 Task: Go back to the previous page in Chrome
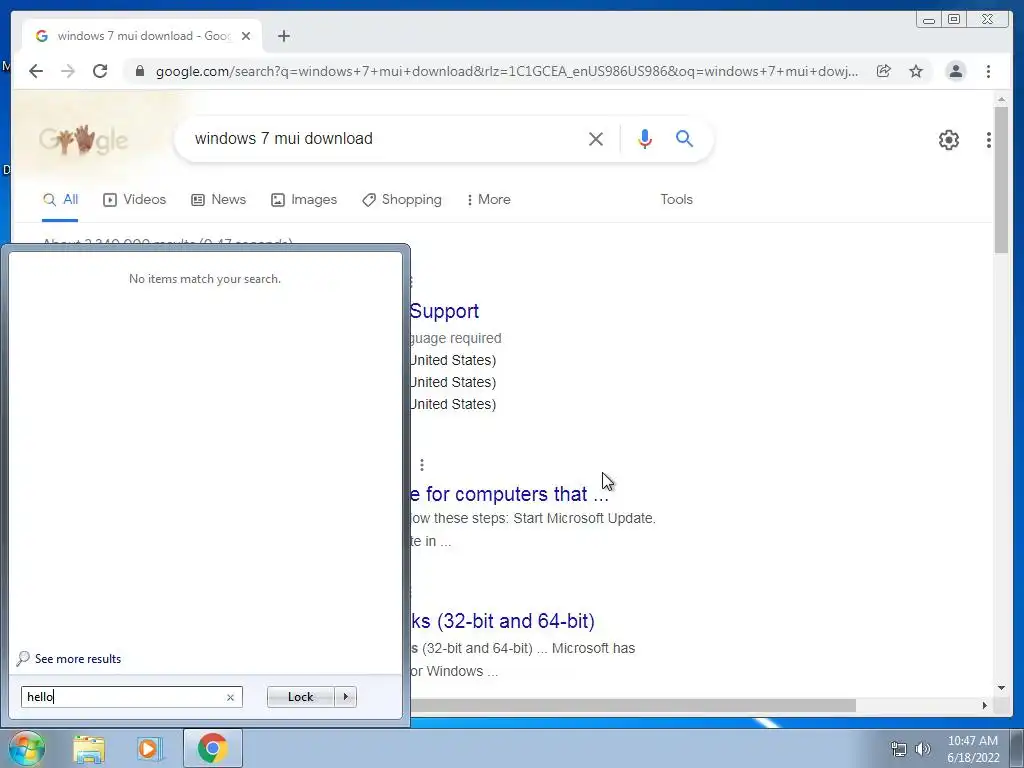36,71
